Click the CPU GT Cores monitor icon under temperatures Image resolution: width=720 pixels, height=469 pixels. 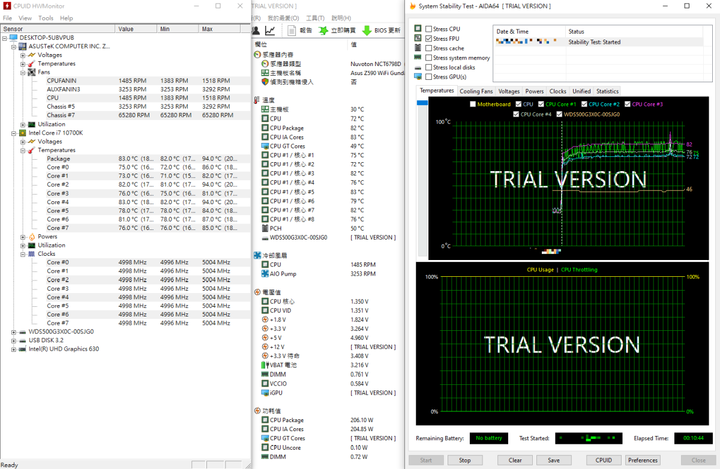pyautogui.click(x=265, y=146)
